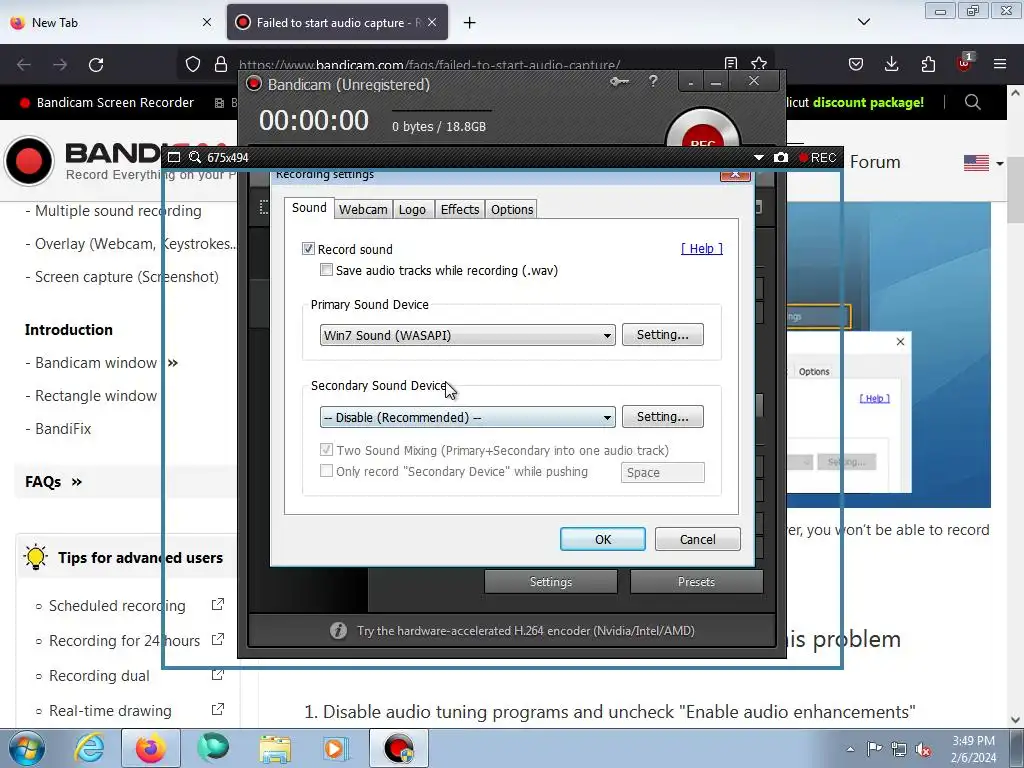Click the REC label in rectangle toolbar
Viewport: 1024px width, 768px height.
click(x=818, y=157)
